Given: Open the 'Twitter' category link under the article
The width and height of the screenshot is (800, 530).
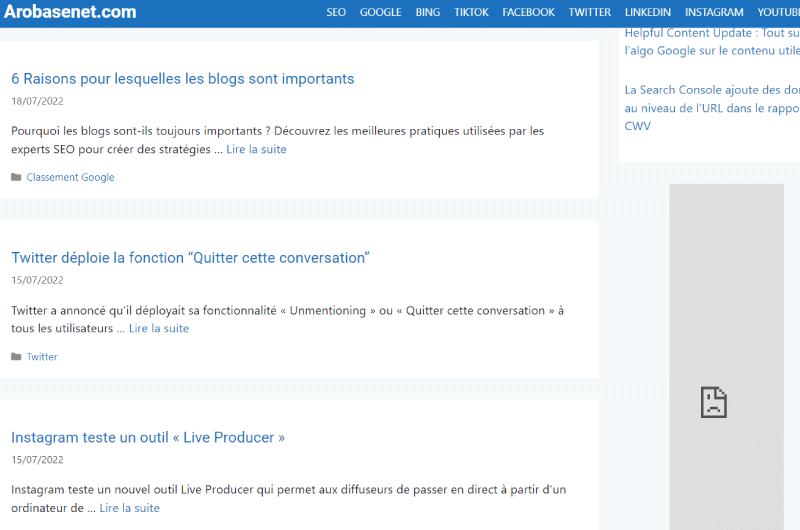Looking at the screenshot, I should pyautogui.click(x=42, y=357).
